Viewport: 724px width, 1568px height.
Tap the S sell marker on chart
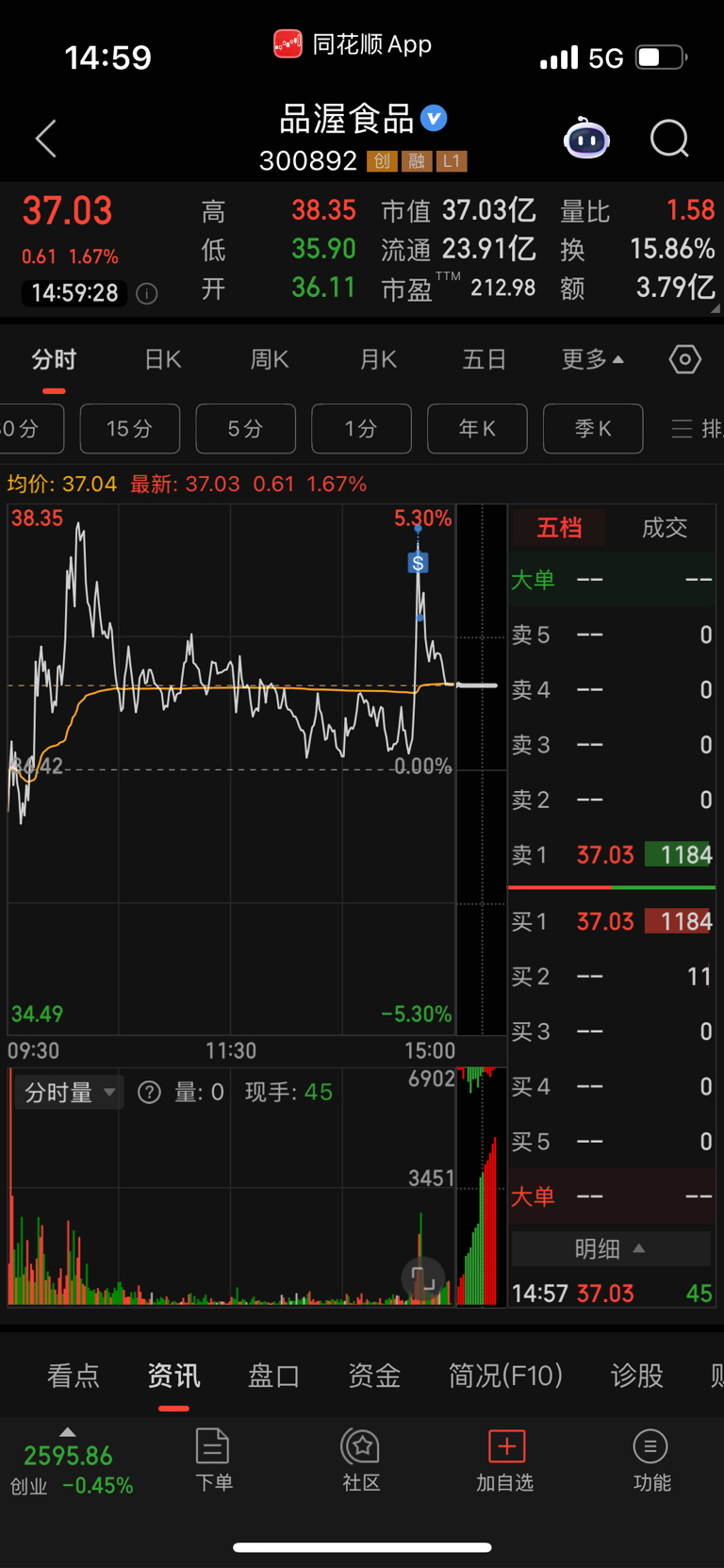418,563
